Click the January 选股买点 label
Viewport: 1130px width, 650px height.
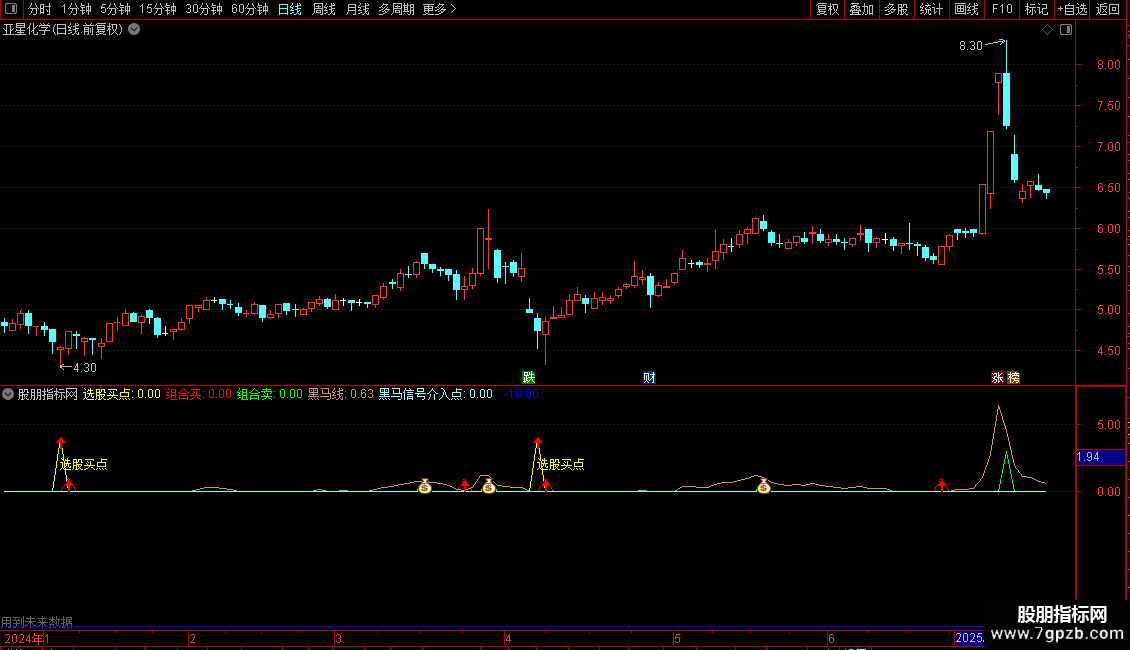(84, 464)
